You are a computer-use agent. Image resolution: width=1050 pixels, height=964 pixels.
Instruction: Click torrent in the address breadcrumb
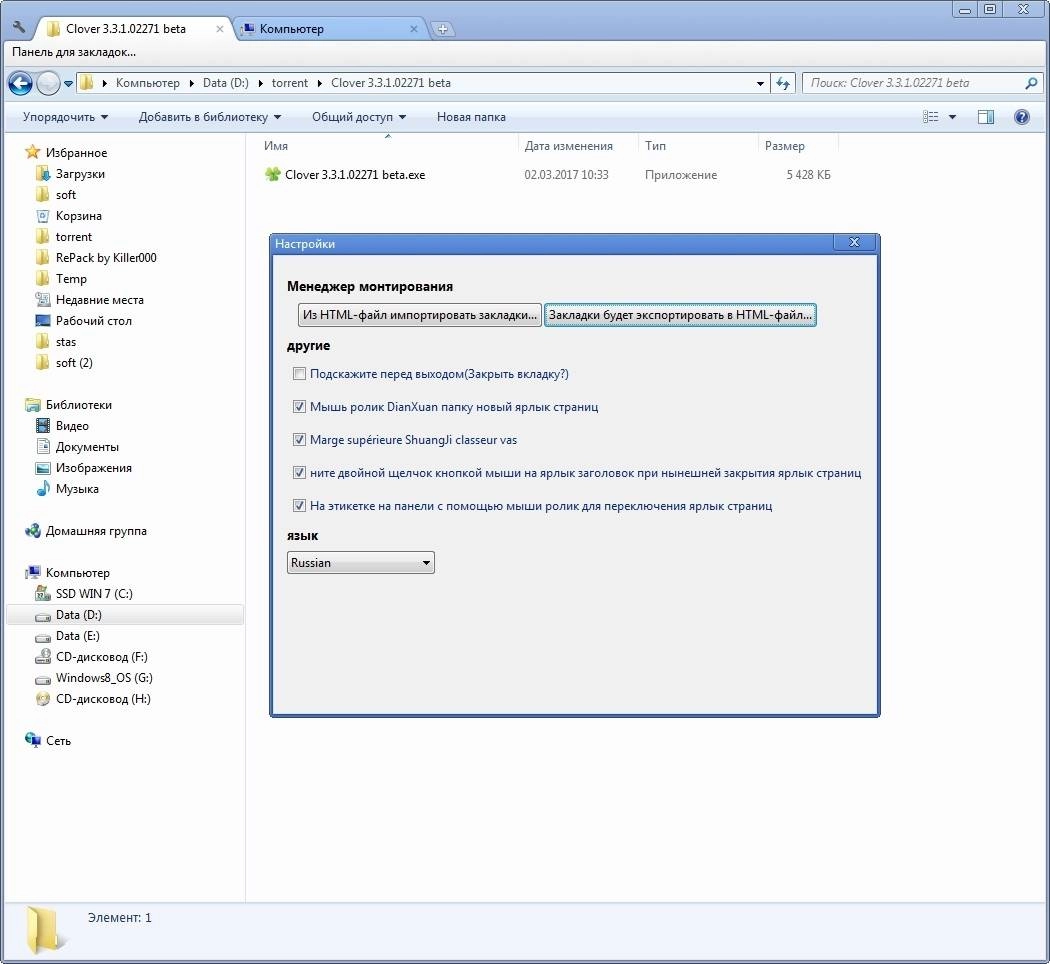click(289, 83)
